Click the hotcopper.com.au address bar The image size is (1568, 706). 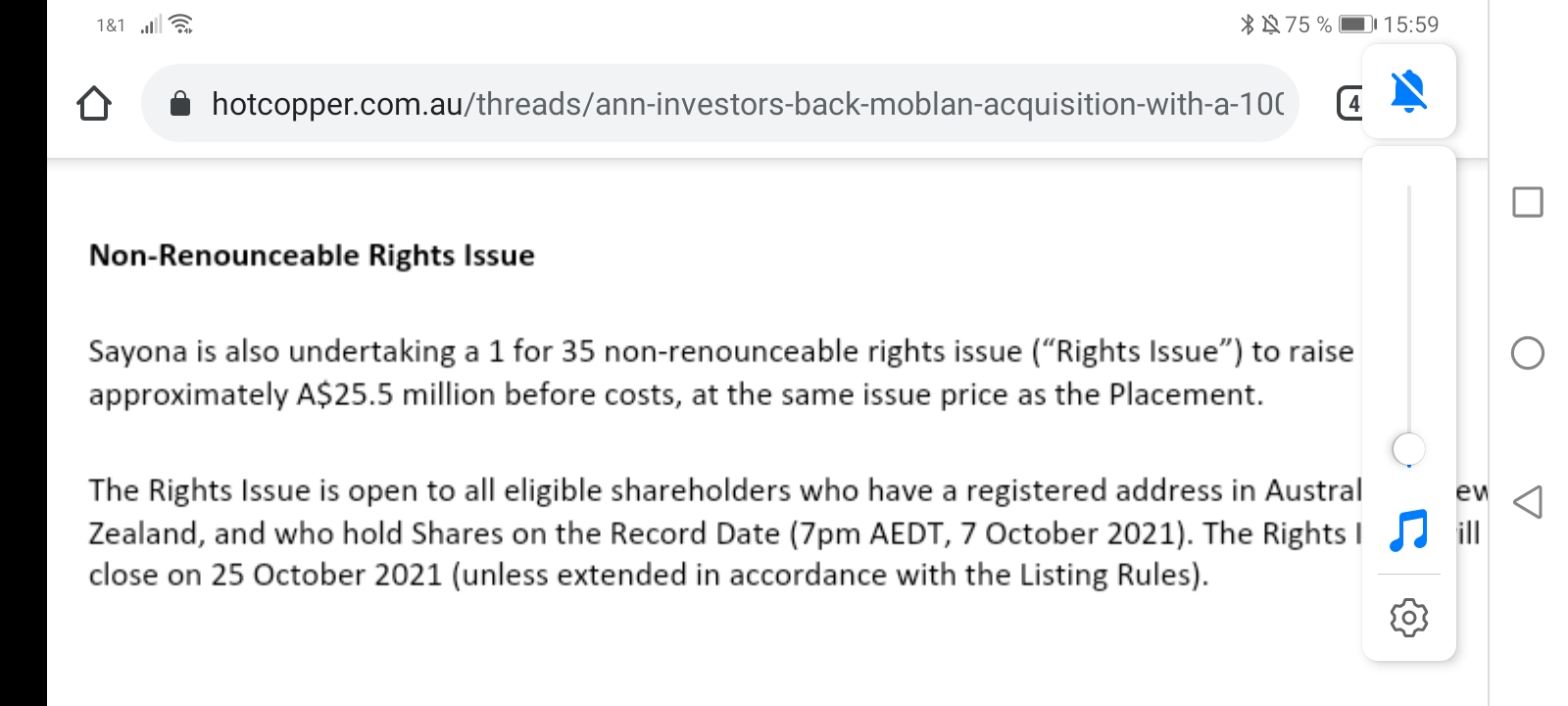[x=745, y=103]
